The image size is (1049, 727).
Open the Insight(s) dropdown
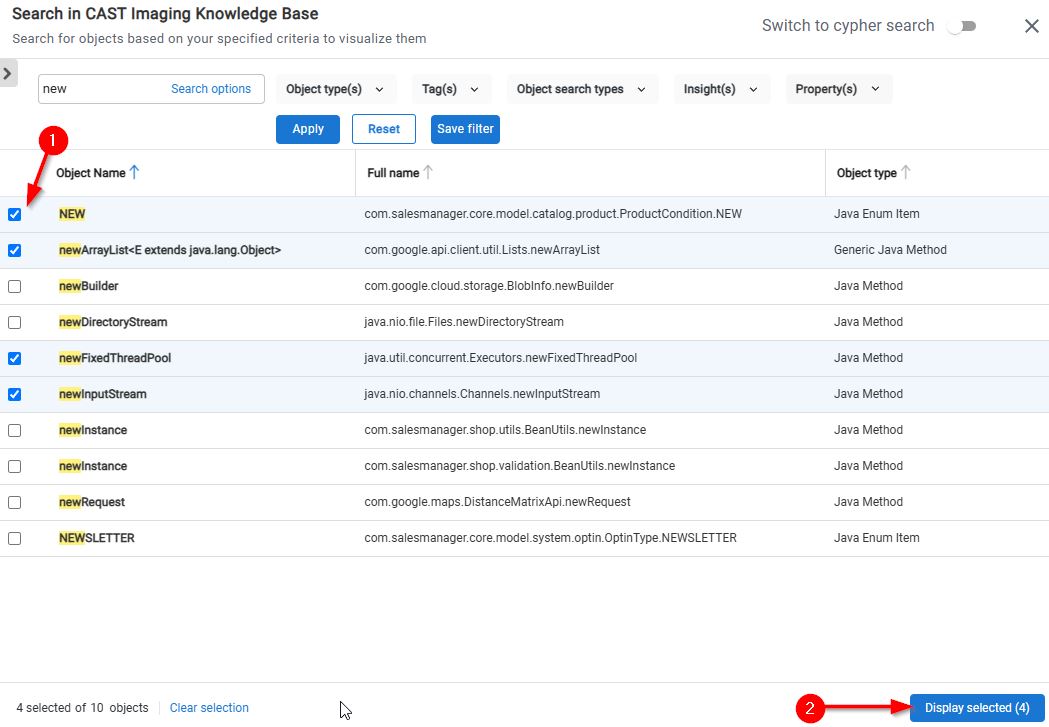721,89
